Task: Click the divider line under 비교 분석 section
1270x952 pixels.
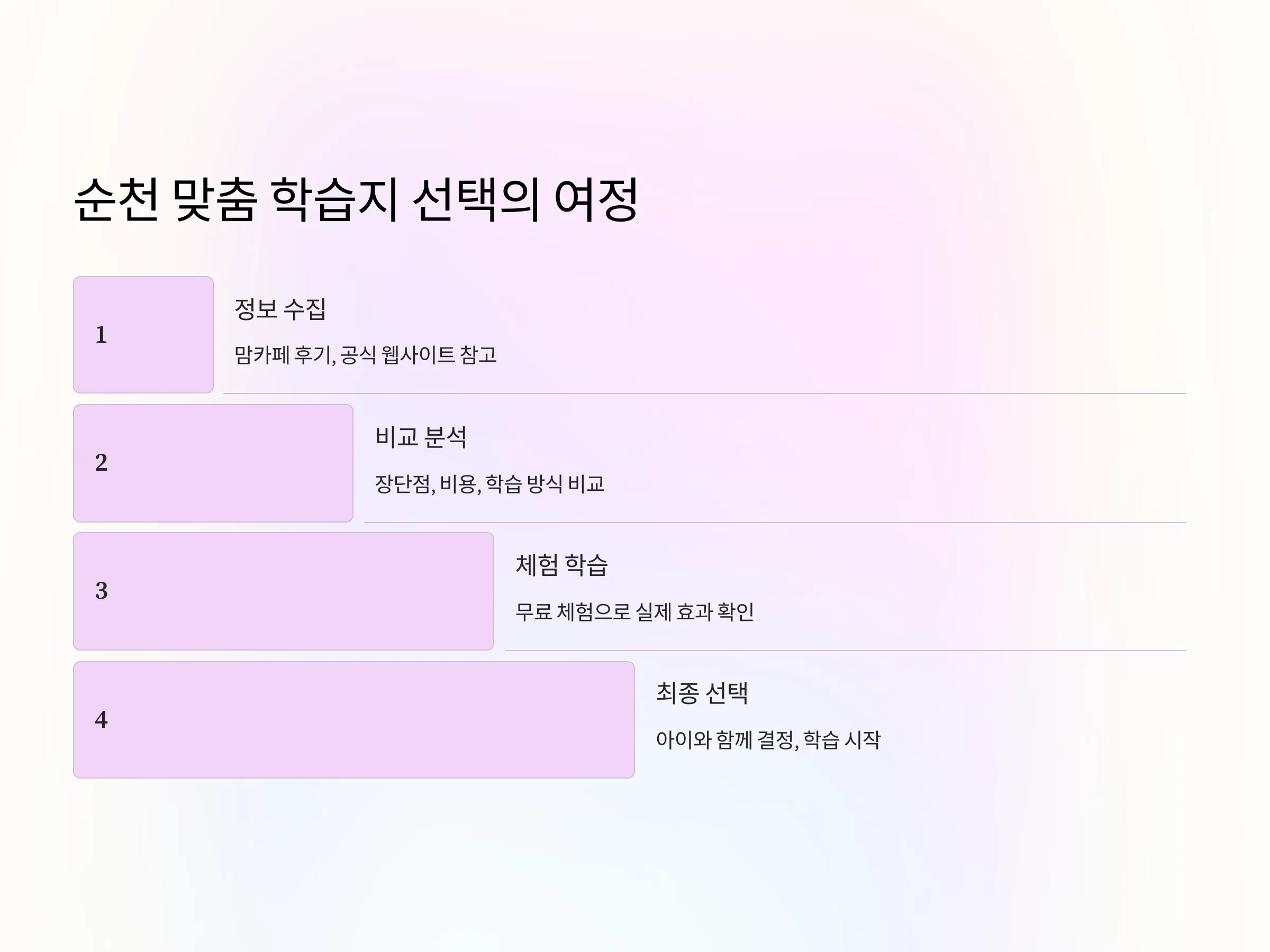Action: (x=775, y=522)
